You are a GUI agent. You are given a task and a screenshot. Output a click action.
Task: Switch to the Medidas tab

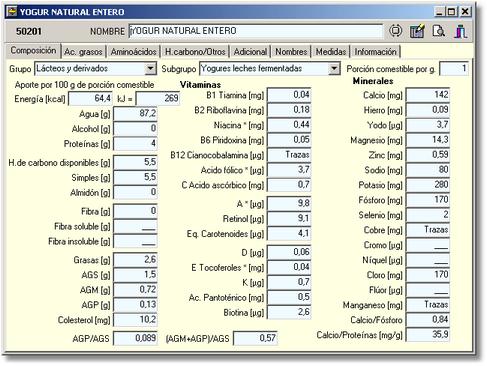(331, 52)
